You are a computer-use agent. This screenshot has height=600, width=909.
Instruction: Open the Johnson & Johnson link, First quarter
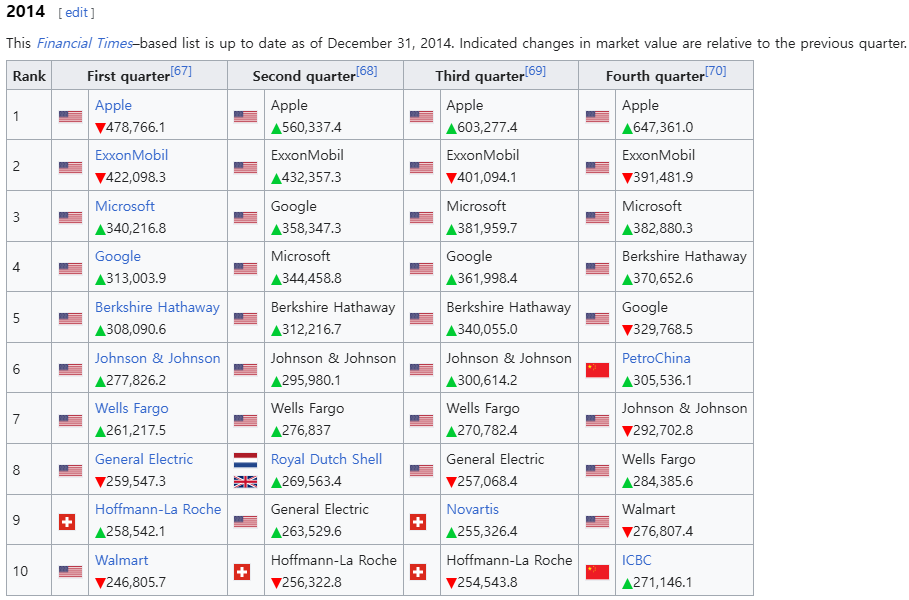(x=158, y=358)
